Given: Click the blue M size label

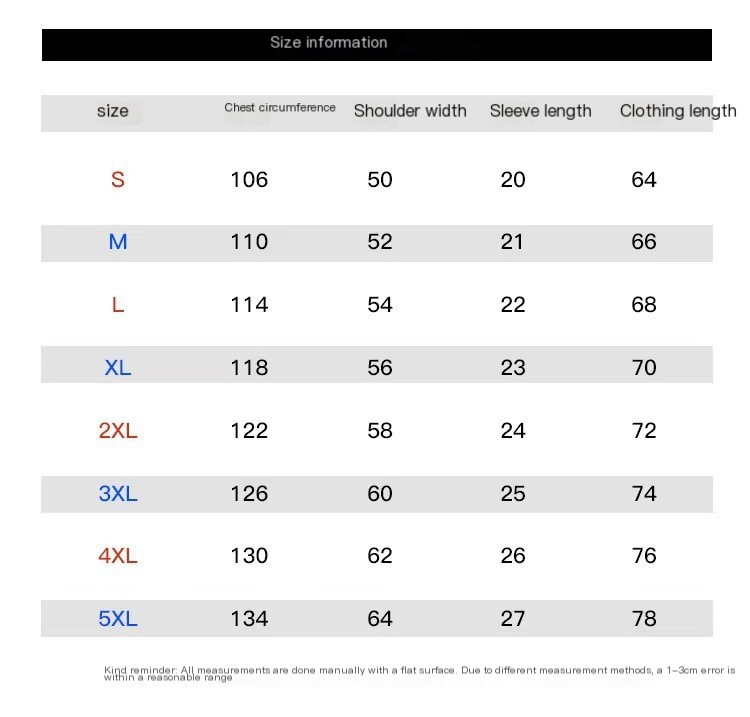Looking at the screenshot, I should [x=118, y=242].
